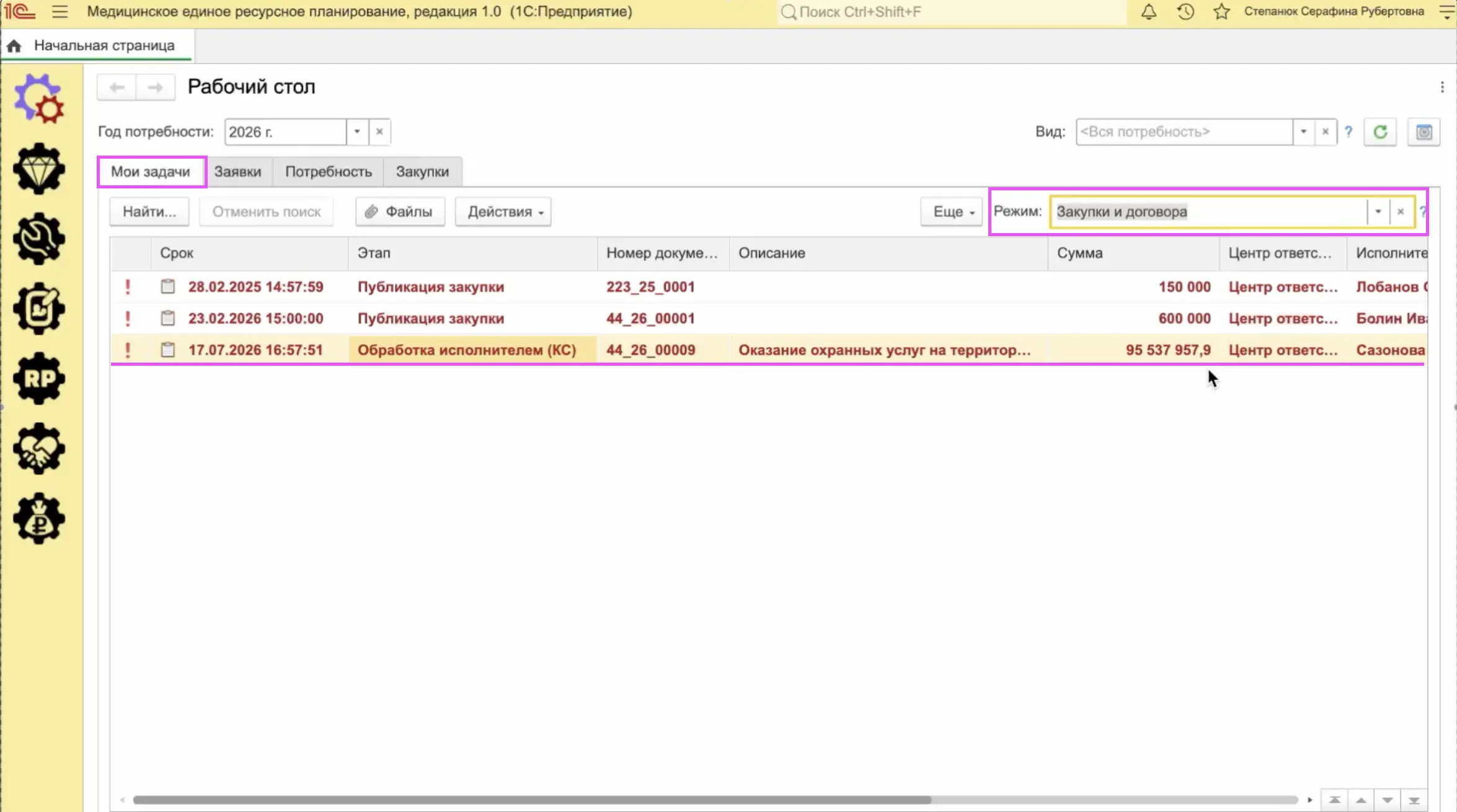Click the global search field

952,12
